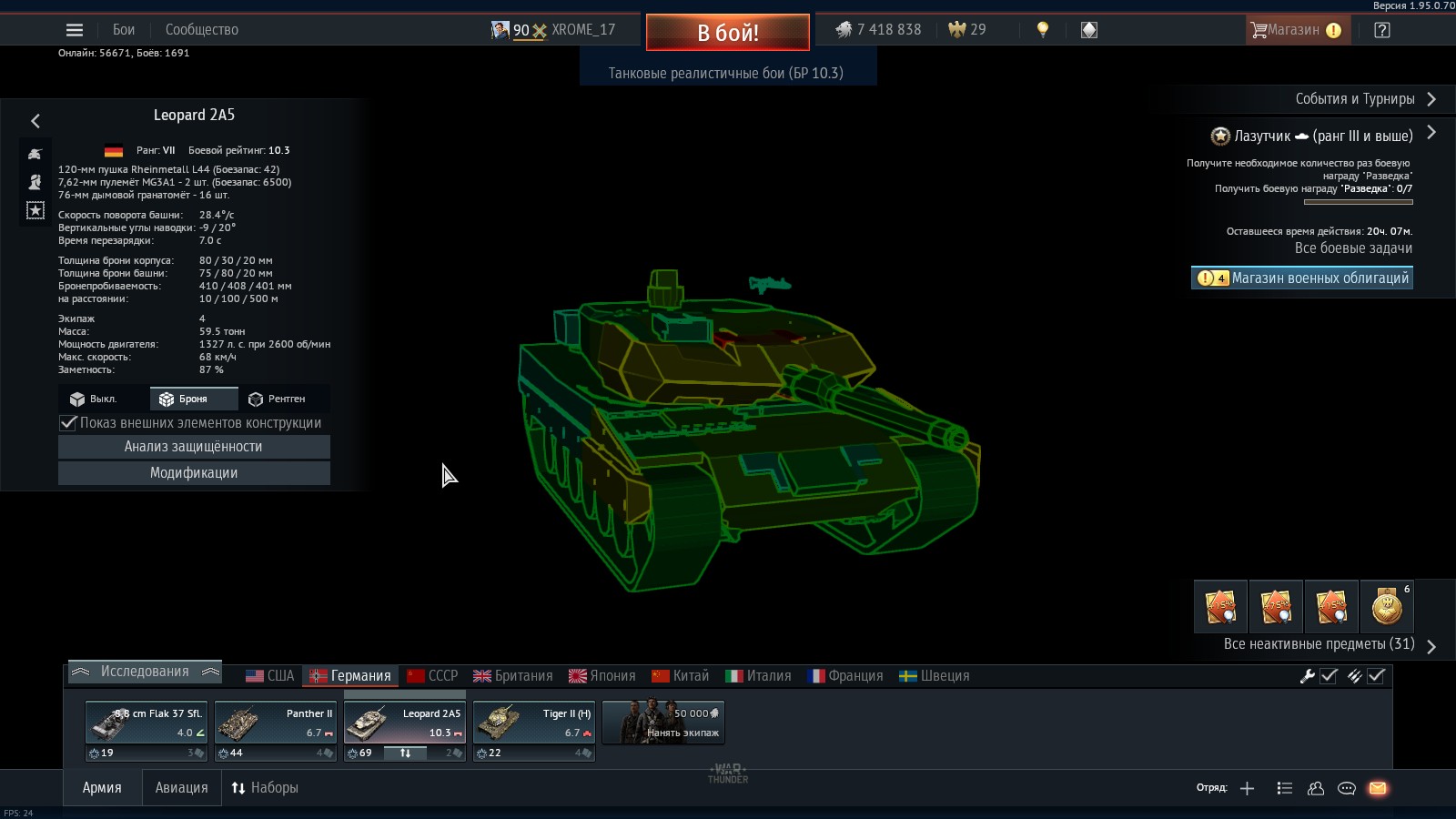The image size is (1456, 819).
Task: Set armor view to Броня
Action: (194, 399)
